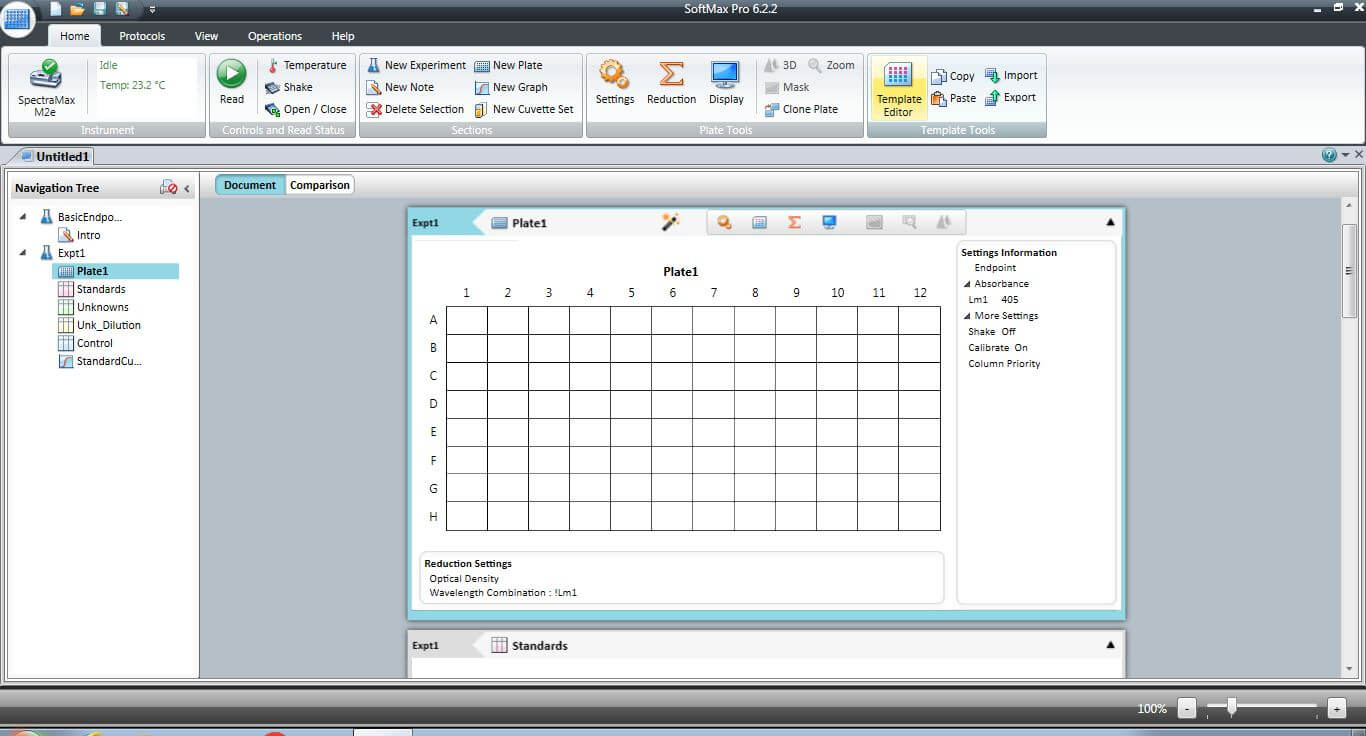Switch to the Protocols ribbon tab
The image size is (1366, 736).
(x=141, y=35)
